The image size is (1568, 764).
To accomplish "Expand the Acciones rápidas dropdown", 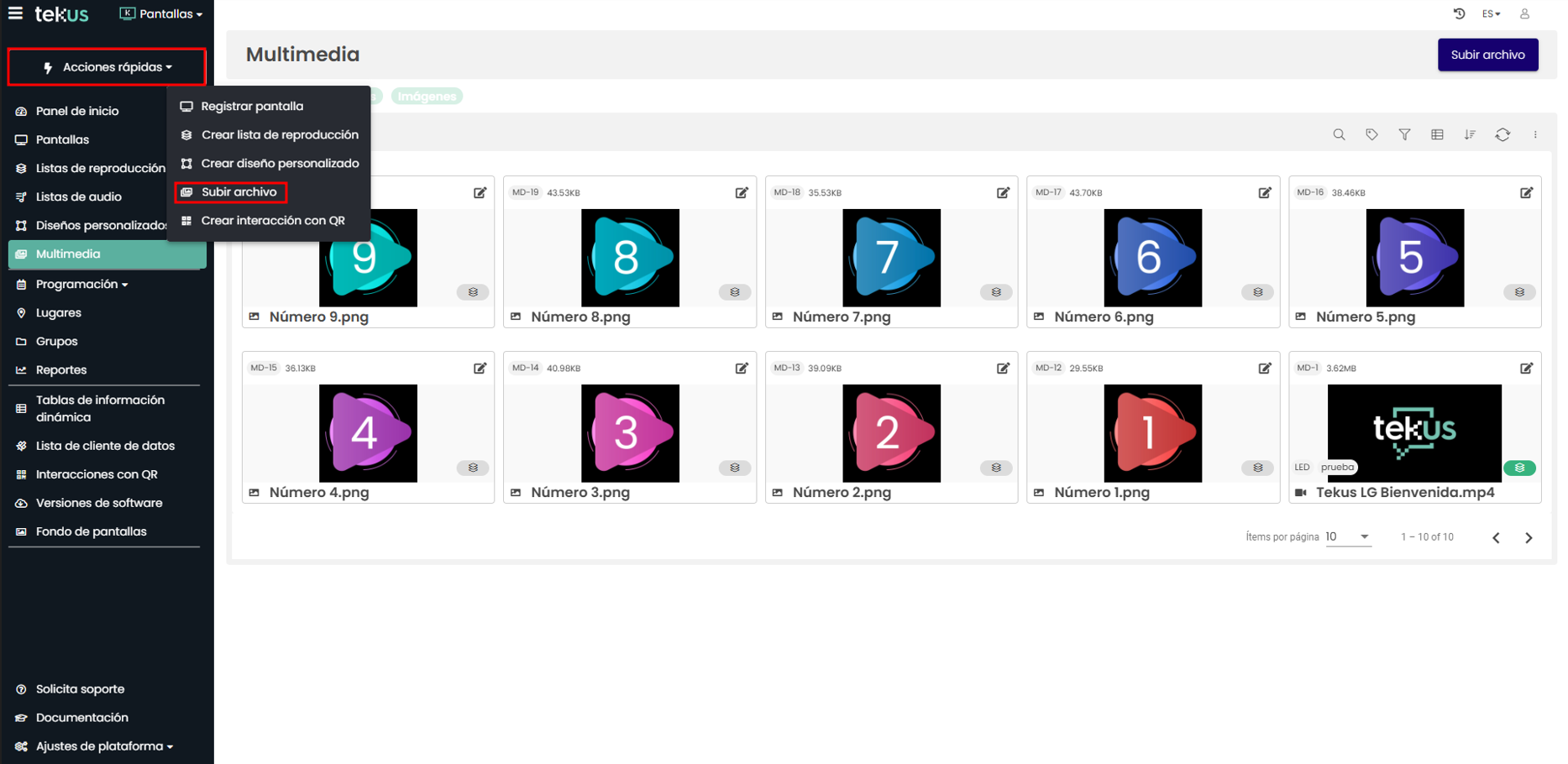I will pyautogui.click(x=107, y=67).
